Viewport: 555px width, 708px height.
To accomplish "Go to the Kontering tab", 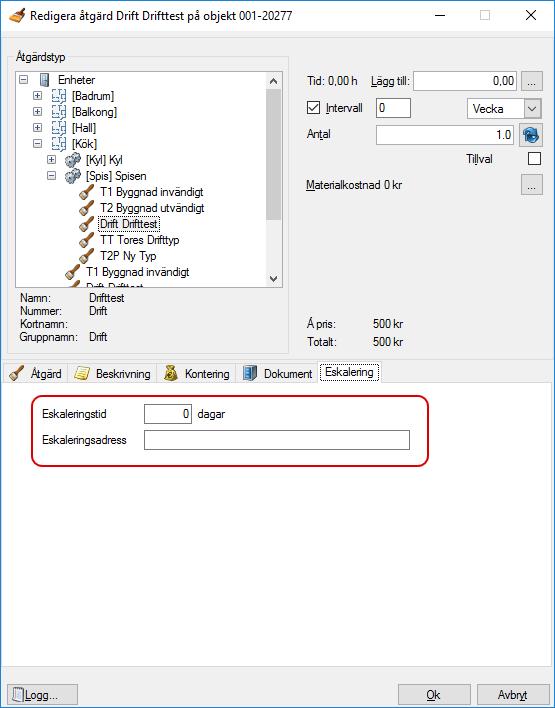I will click(x=196, y=373).
